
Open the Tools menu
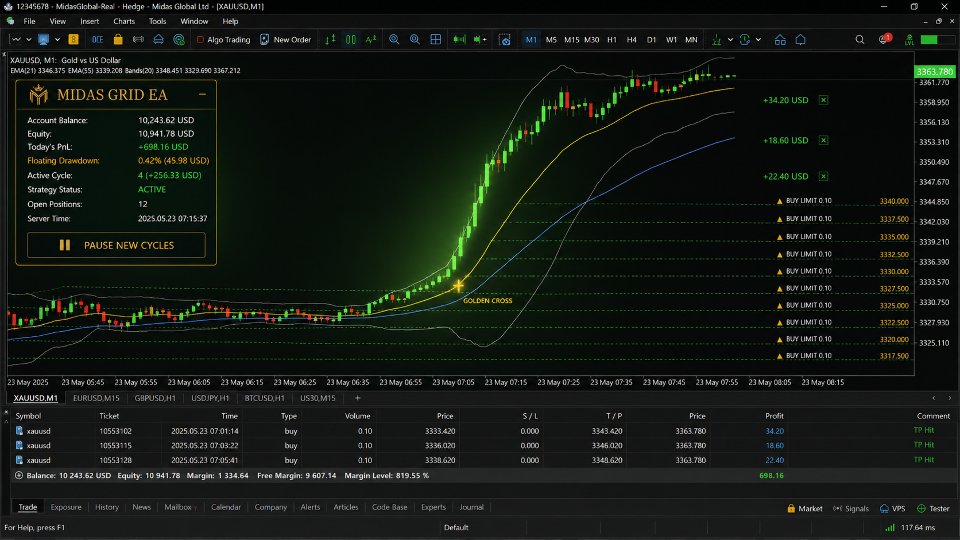[x=157, y=21]
